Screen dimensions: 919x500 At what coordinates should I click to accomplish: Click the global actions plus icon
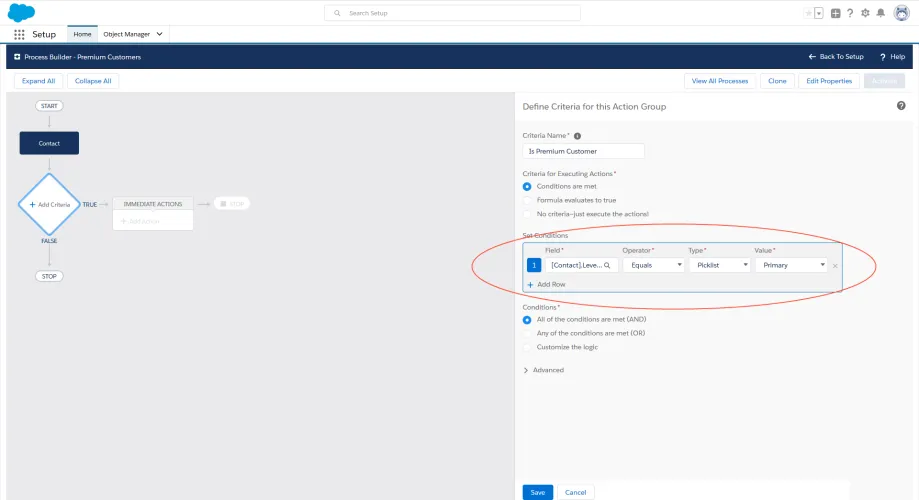(x=835, y=13)
